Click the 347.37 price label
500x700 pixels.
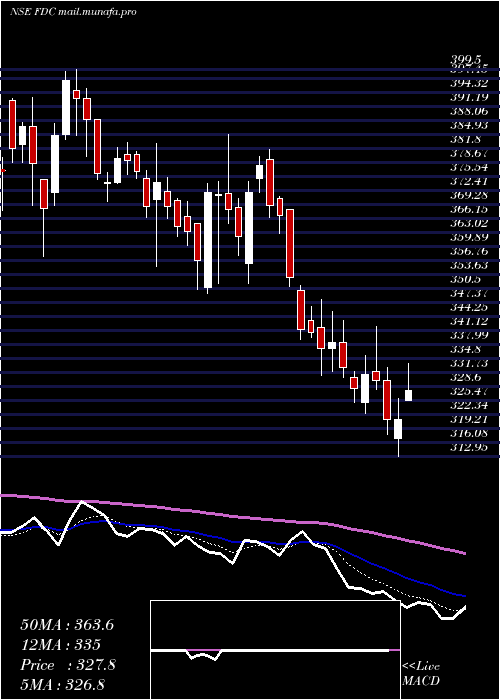[x=469, y=293]
